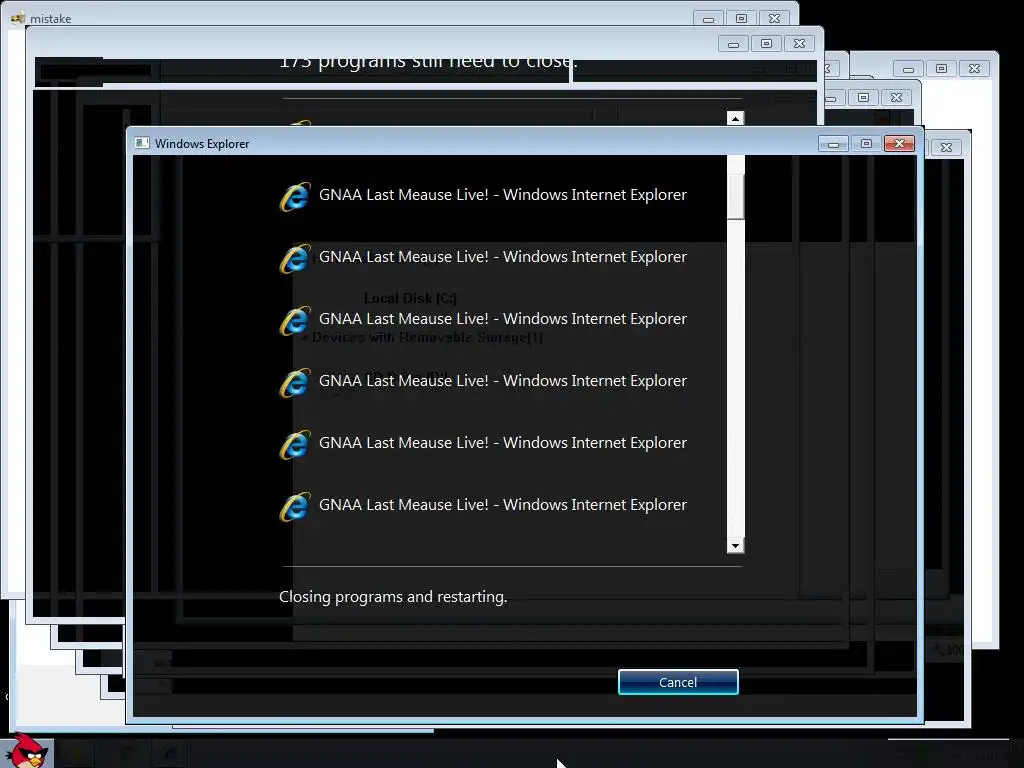The image size is (1024, 768).
Task: Minimize the Windows Explorer dialog
Action: pos(833,144)
